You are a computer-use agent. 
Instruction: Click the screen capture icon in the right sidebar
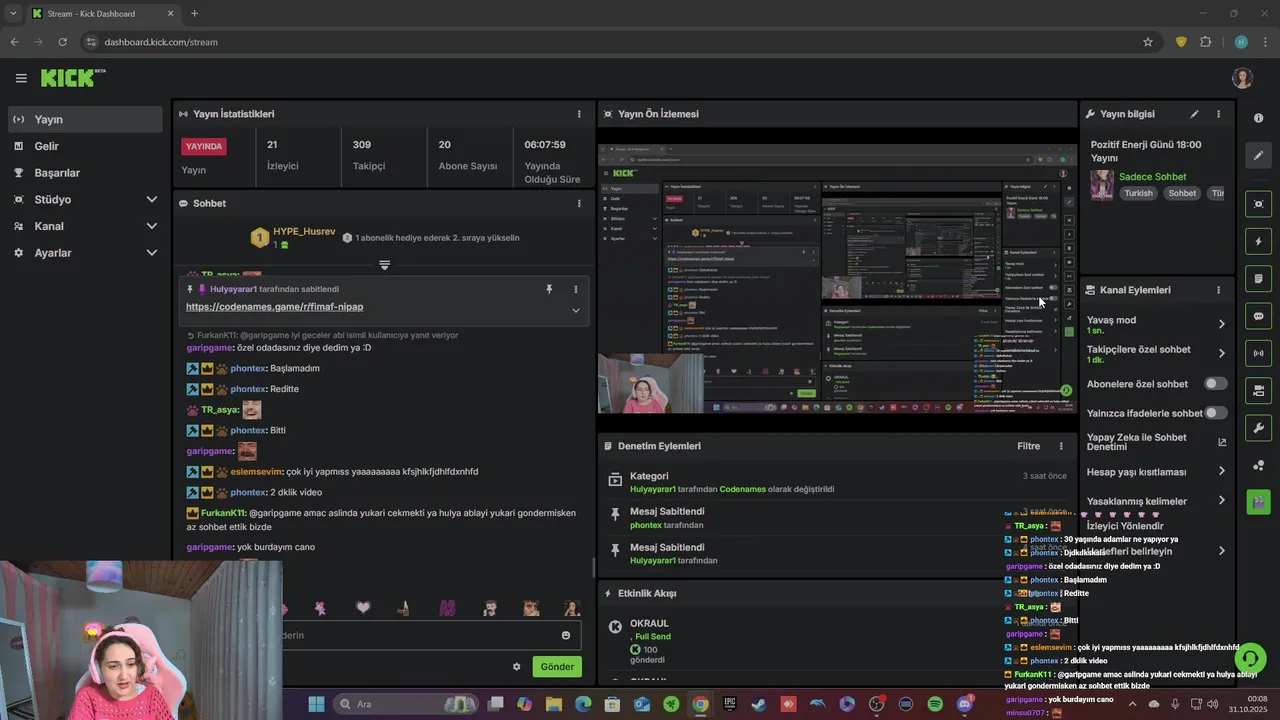click(1258, 204)
